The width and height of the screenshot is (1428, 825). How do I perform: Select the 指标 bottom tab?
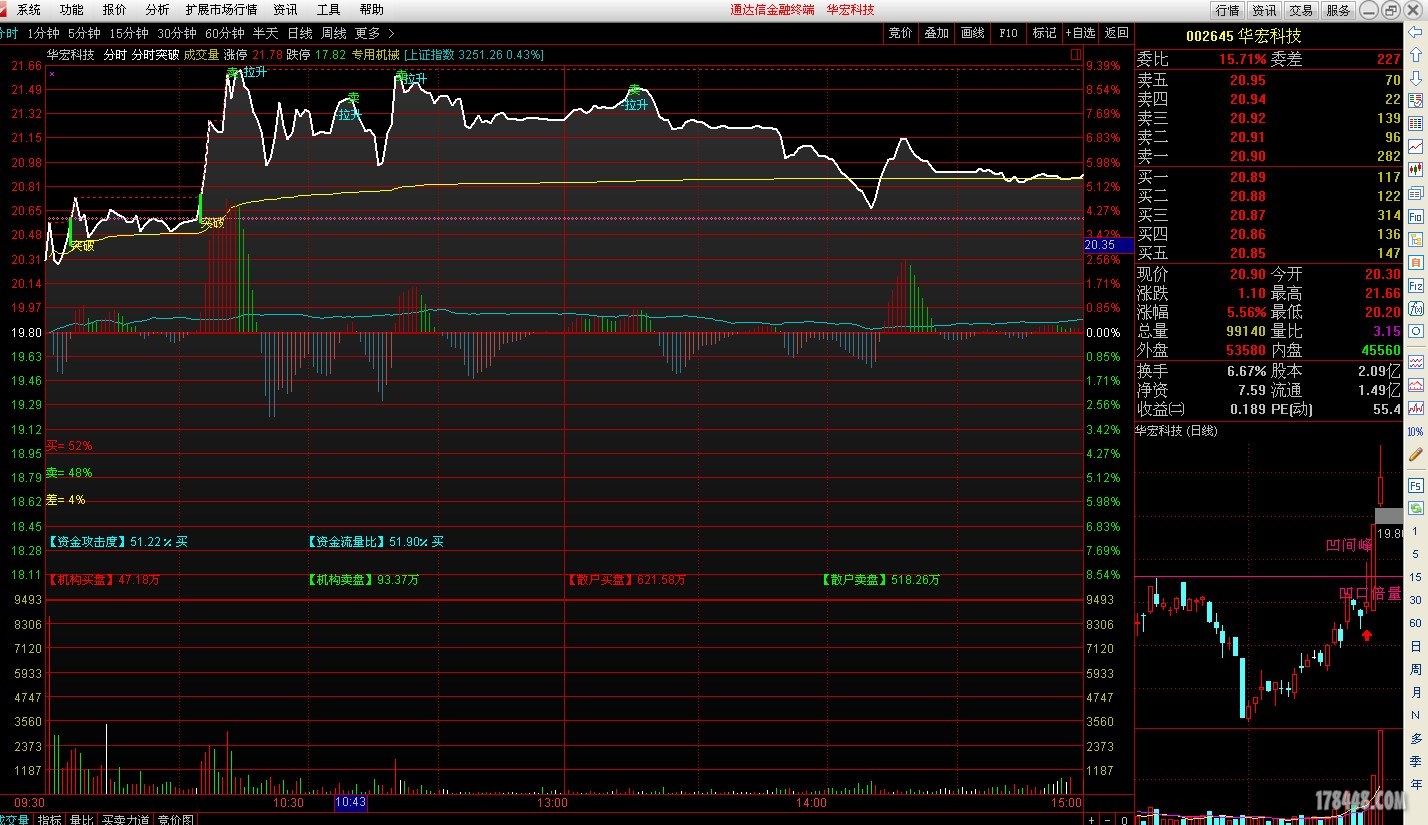click(49, 819)
